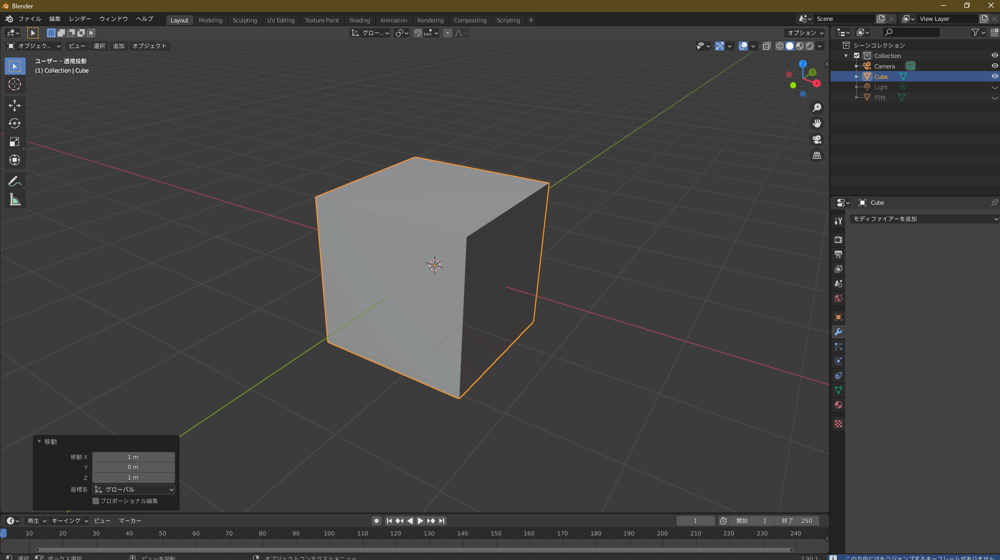Select the Scale tool
The height and width of the screenshot is (560, 1000).
[x=15, y=142]
